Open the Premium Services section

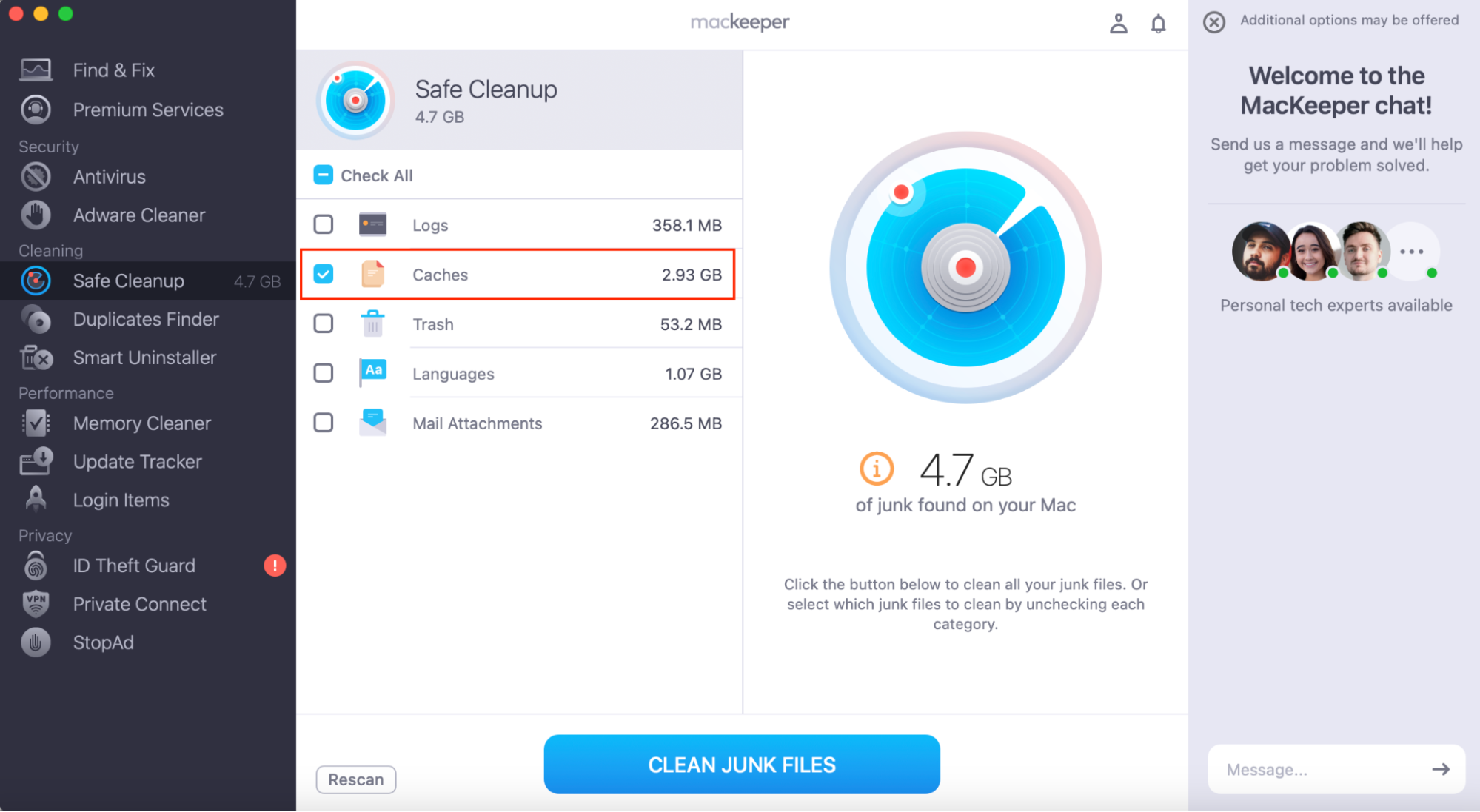tap(148, 110)
